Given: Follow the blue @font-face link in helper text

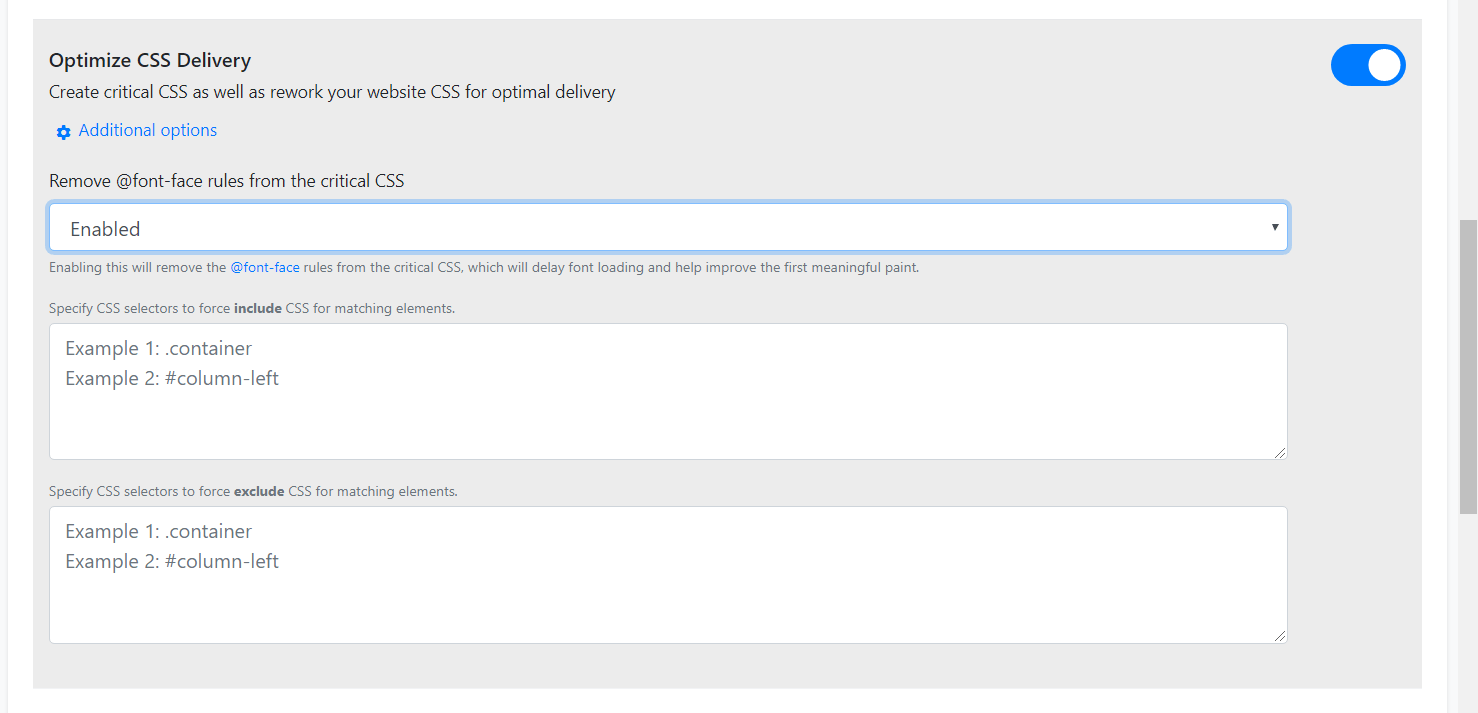Looking at the screenshot, I should [x=265, y=268].
